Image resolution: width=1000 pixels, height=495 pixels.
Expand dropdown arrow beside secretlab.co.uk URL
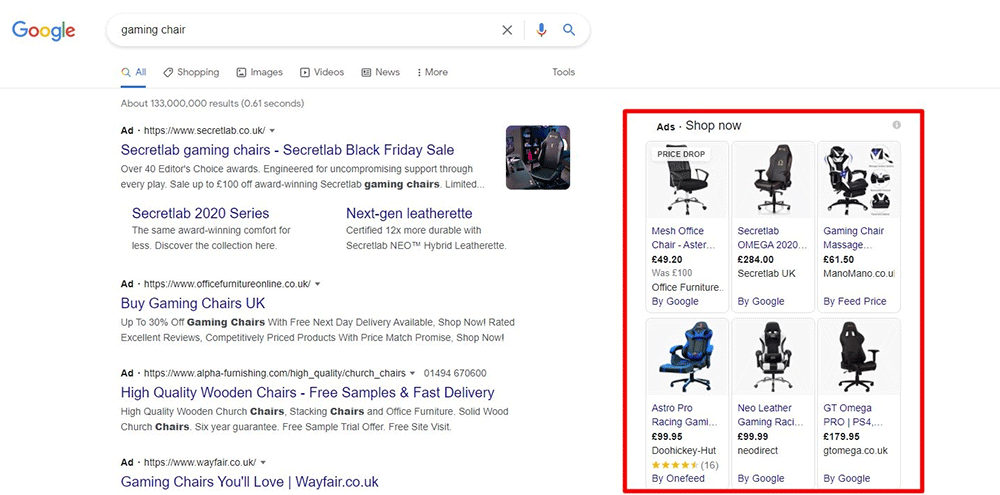[272, 131]
